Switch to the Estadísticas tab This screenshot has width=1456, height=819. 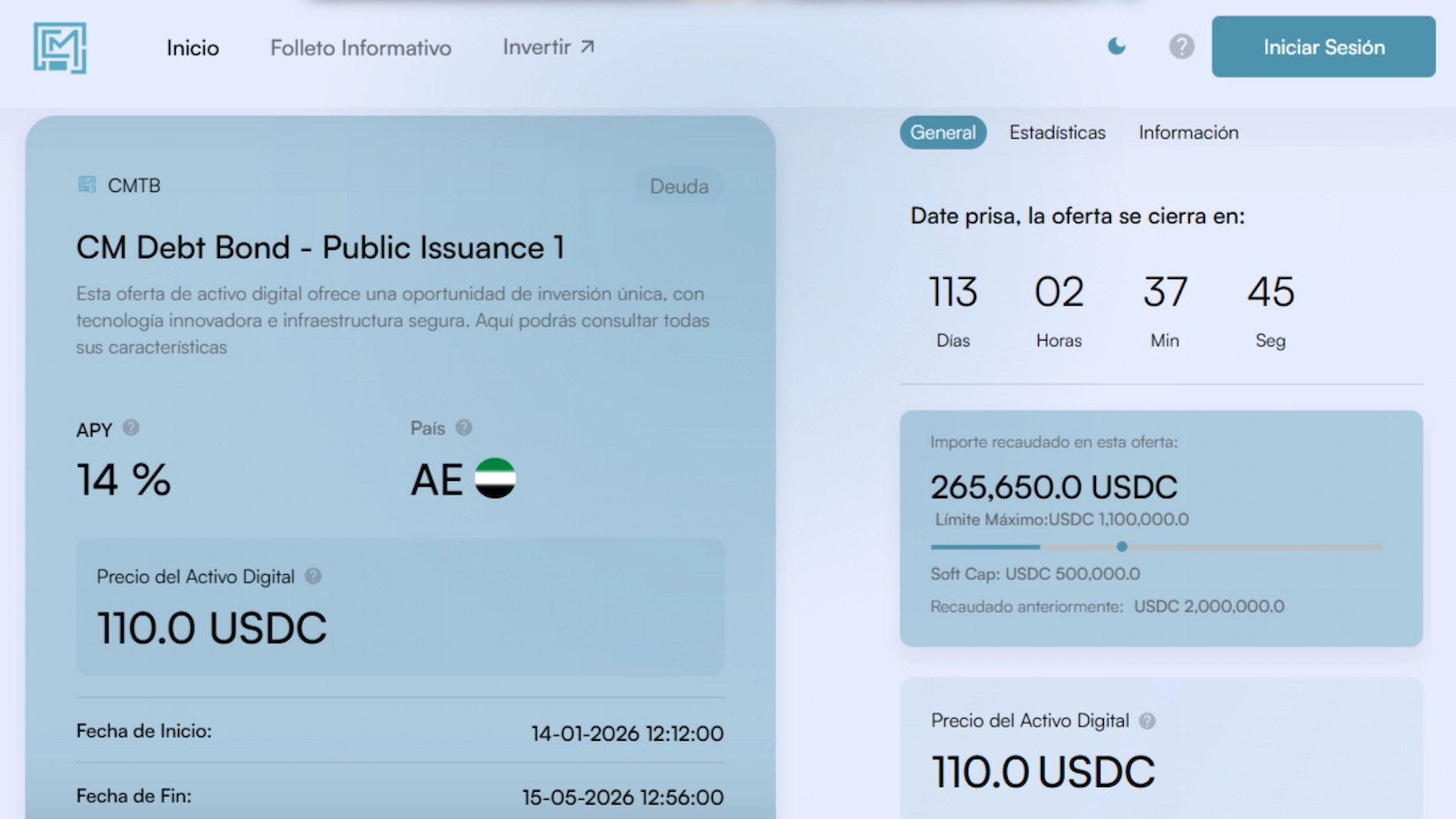(x=1056, y=132)
